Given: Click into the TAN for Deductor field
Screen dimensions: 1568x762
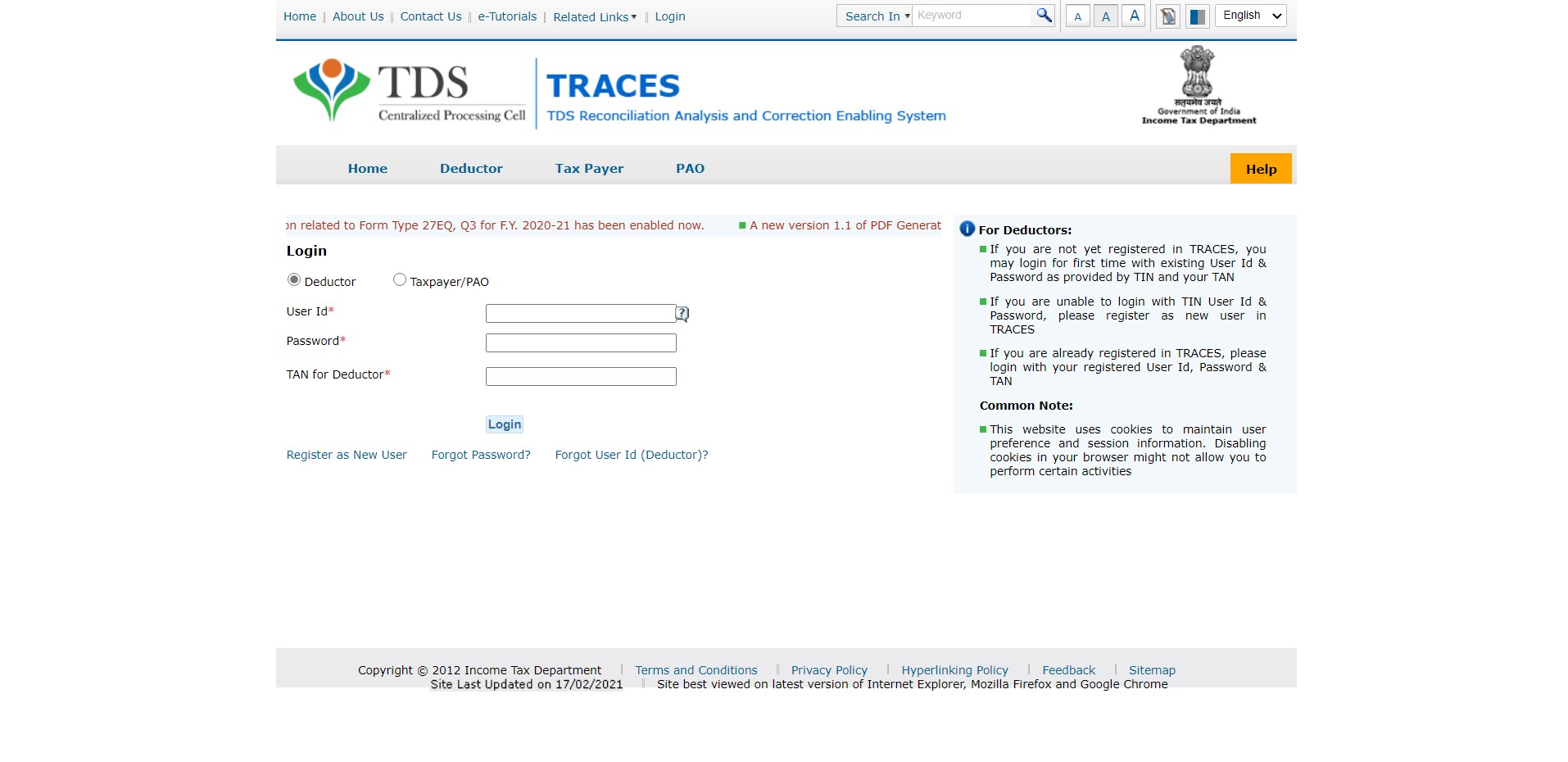Looking at the screenshot, I should point(581,377).
